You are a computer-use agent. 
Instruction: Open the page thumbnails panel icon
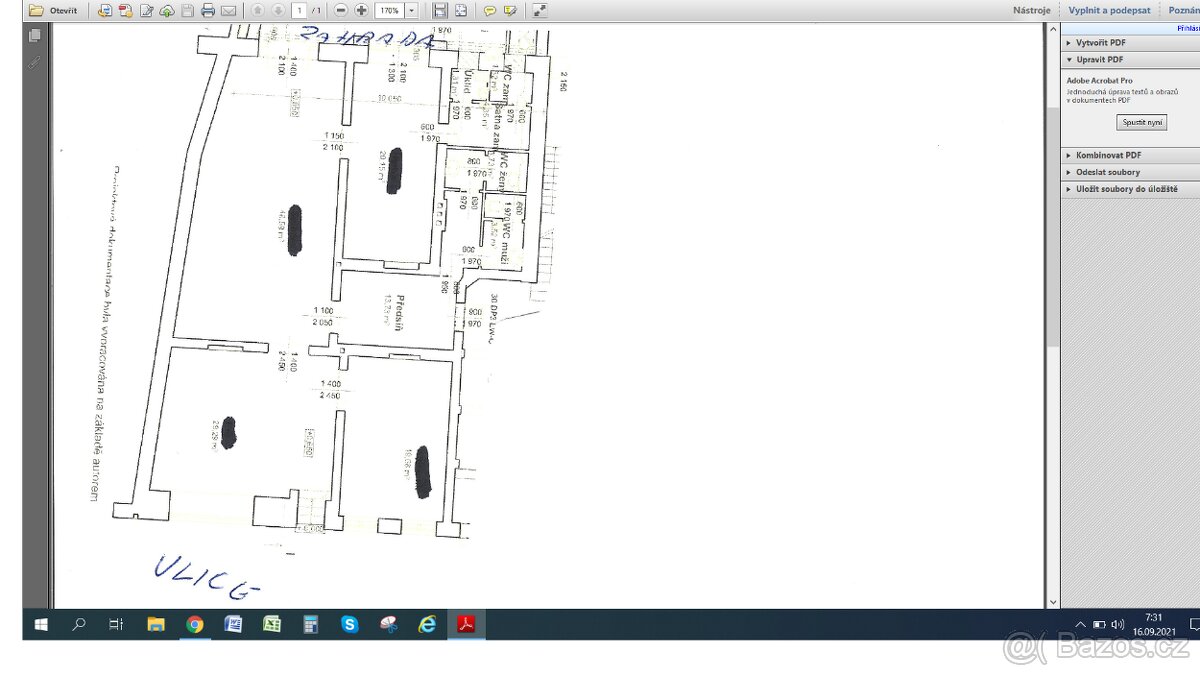[x=35, y=35]
